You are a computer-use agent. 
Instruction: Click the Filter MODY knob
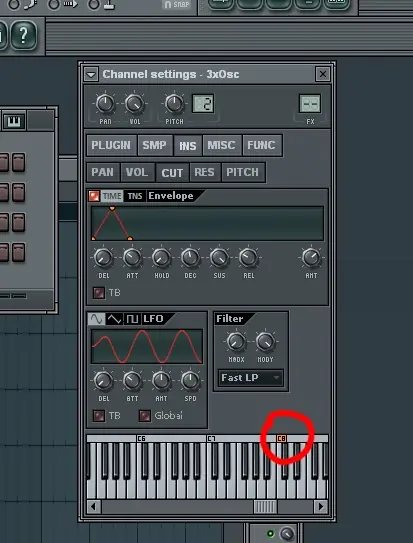pyautogui.click(x=265, y=342)
